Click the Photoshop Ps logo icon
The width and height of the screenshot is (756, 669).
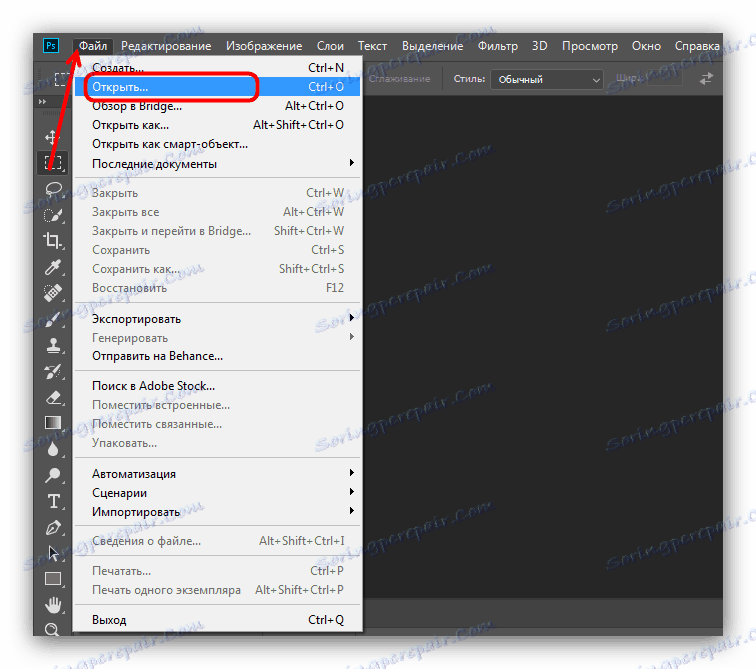tap(51, 46)
